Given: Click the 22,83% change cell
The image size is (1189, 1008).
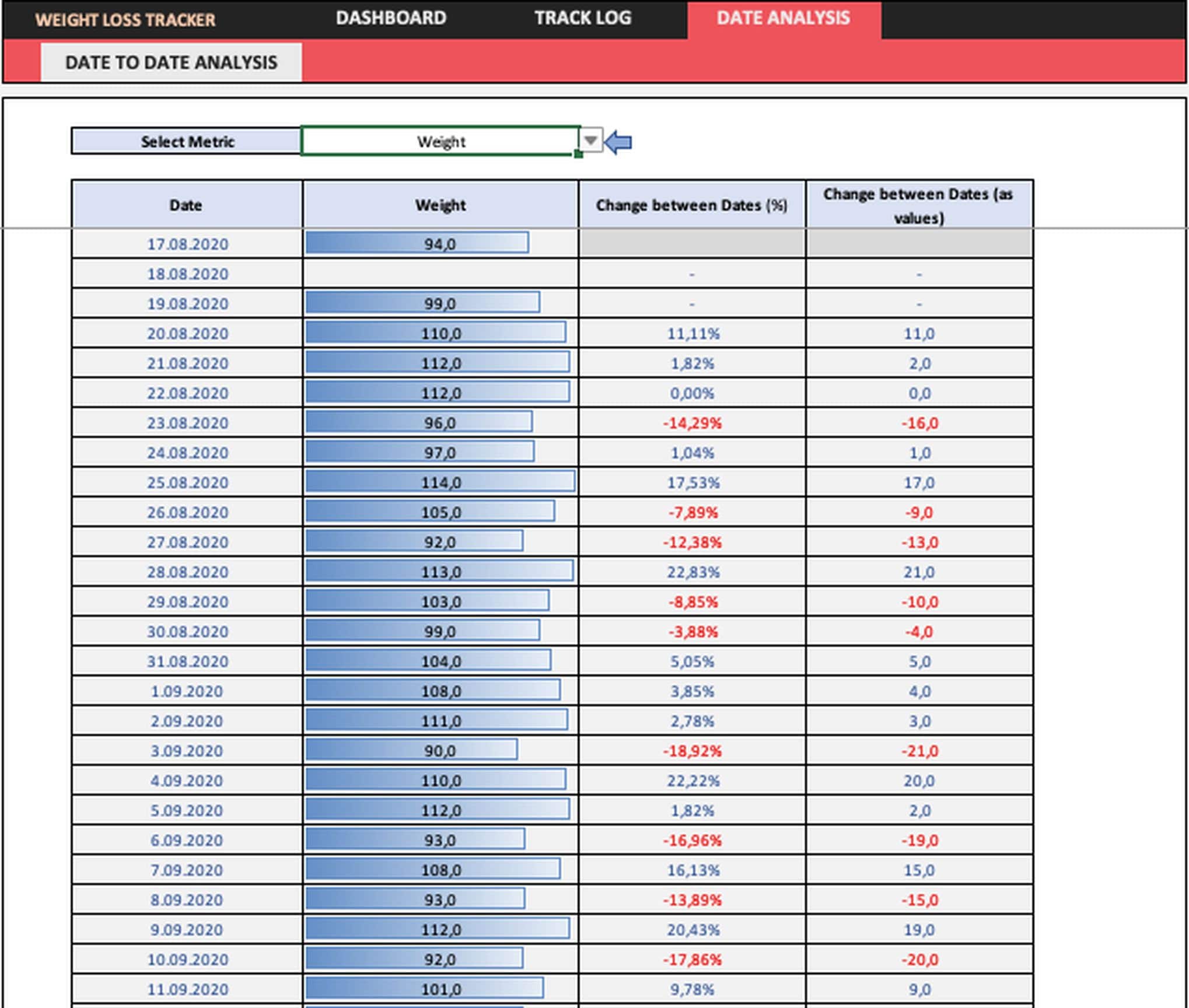Looking at the screenshot, I should click(693, 572).
